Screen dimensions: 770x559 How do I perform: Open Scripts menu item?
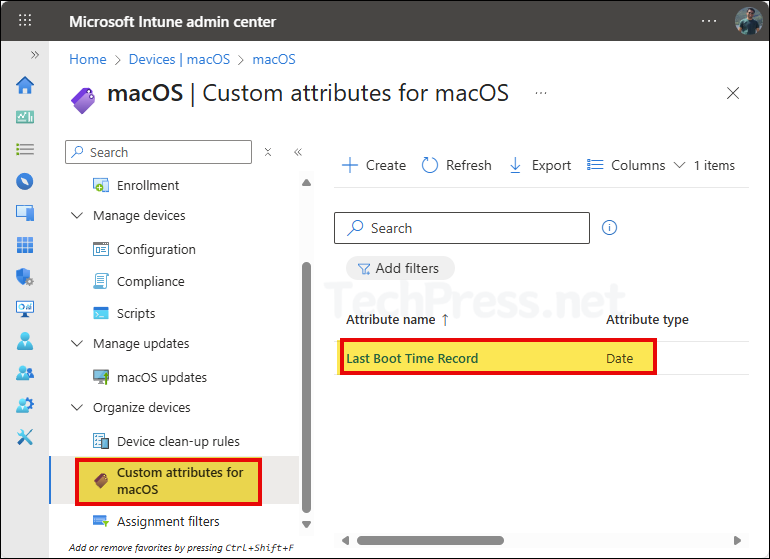[x=136, y=313]
